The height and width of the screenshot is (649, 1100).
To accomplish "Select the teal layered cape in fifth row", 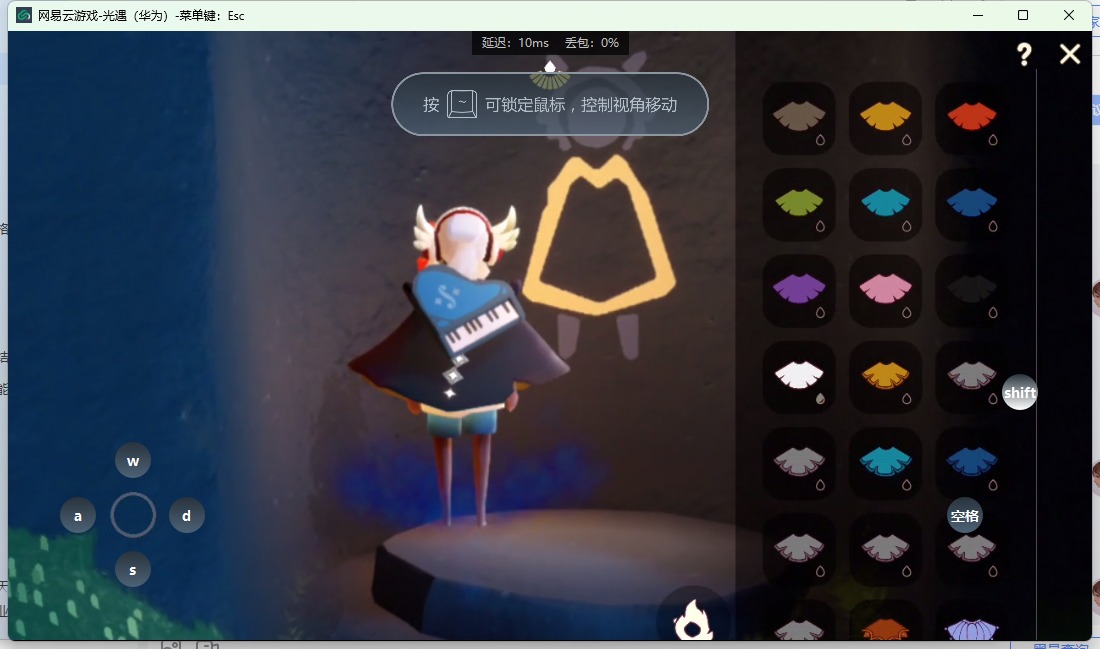I will click(x=885, y=462).
